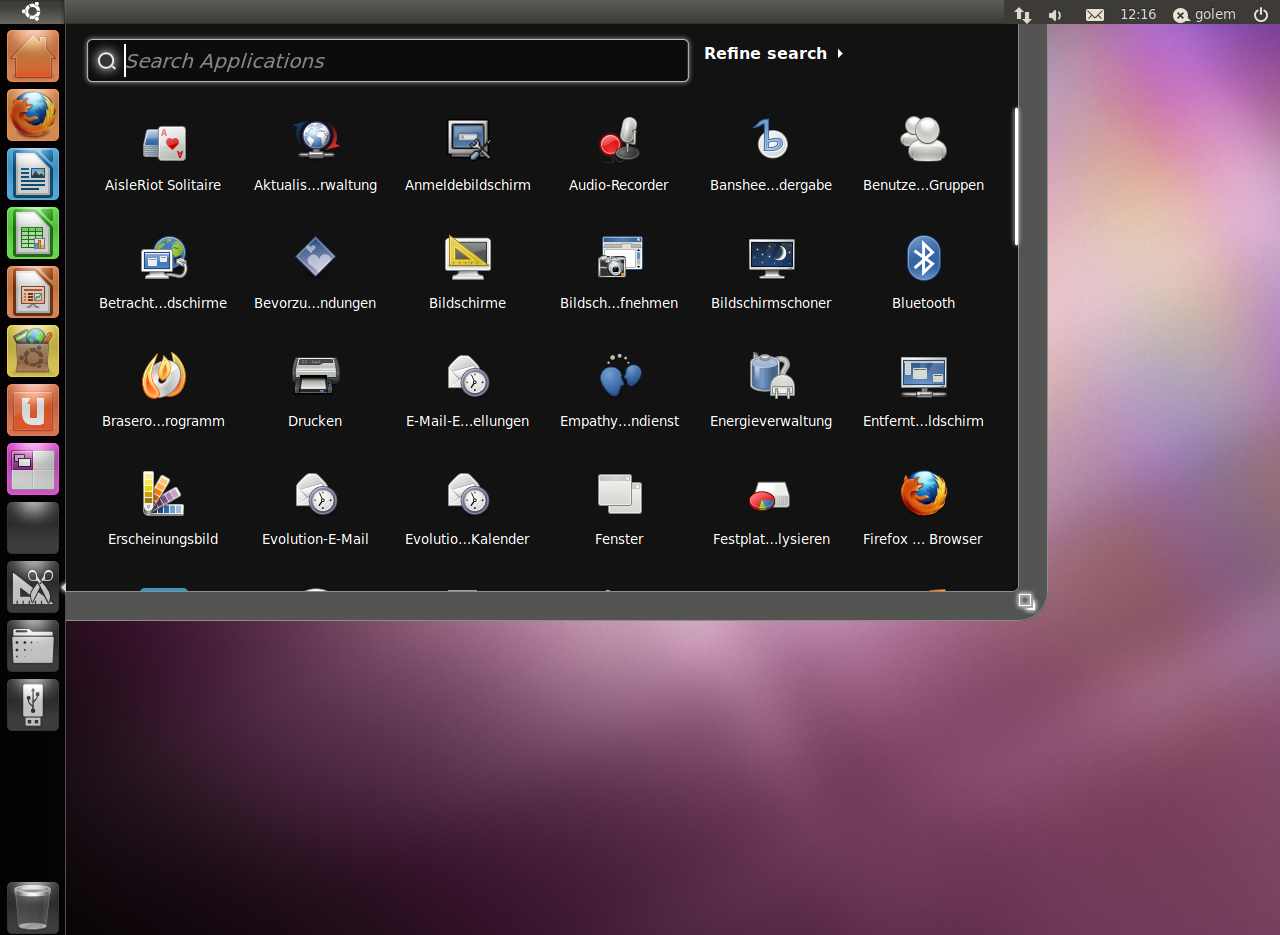This screenshot has width=1280, height=935.
Task: Toggle dash size with the restore icon
Action: [x=1026, y=601]
